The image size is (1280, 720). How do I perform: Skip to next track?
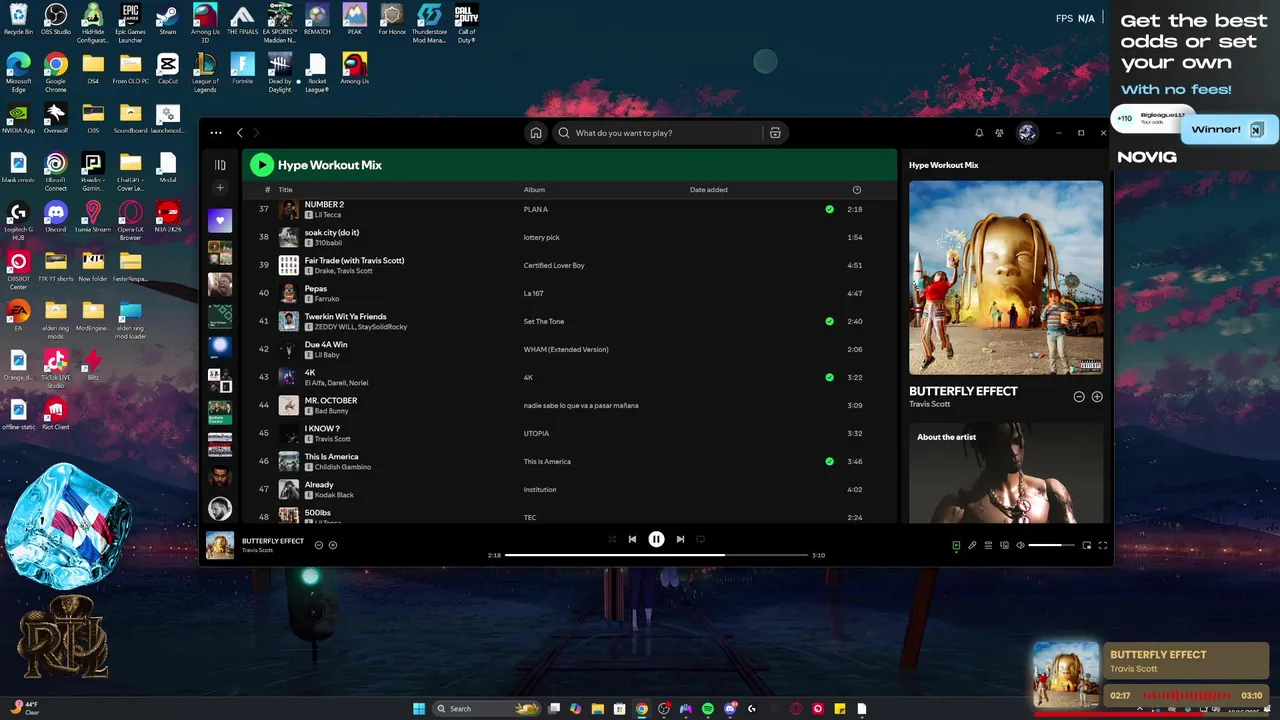pos(680,539)
